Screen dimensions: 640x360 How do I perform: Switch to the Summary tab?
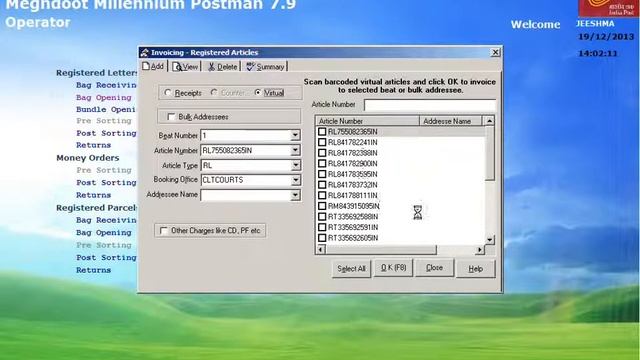click(x=265, y=67)
